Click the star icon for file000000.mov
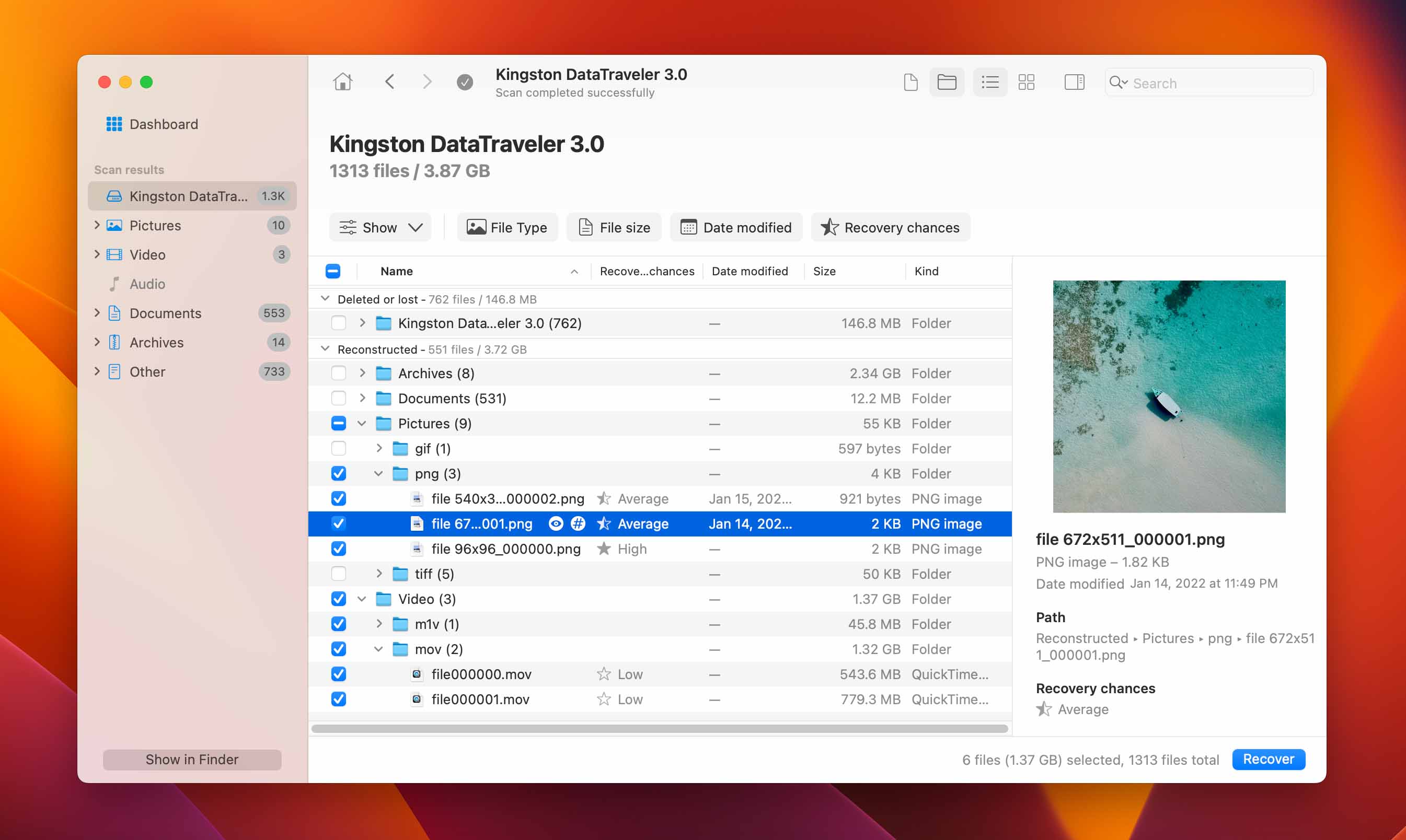The height and width of the screenshot is (840, 1406). [x=604, y=673]
